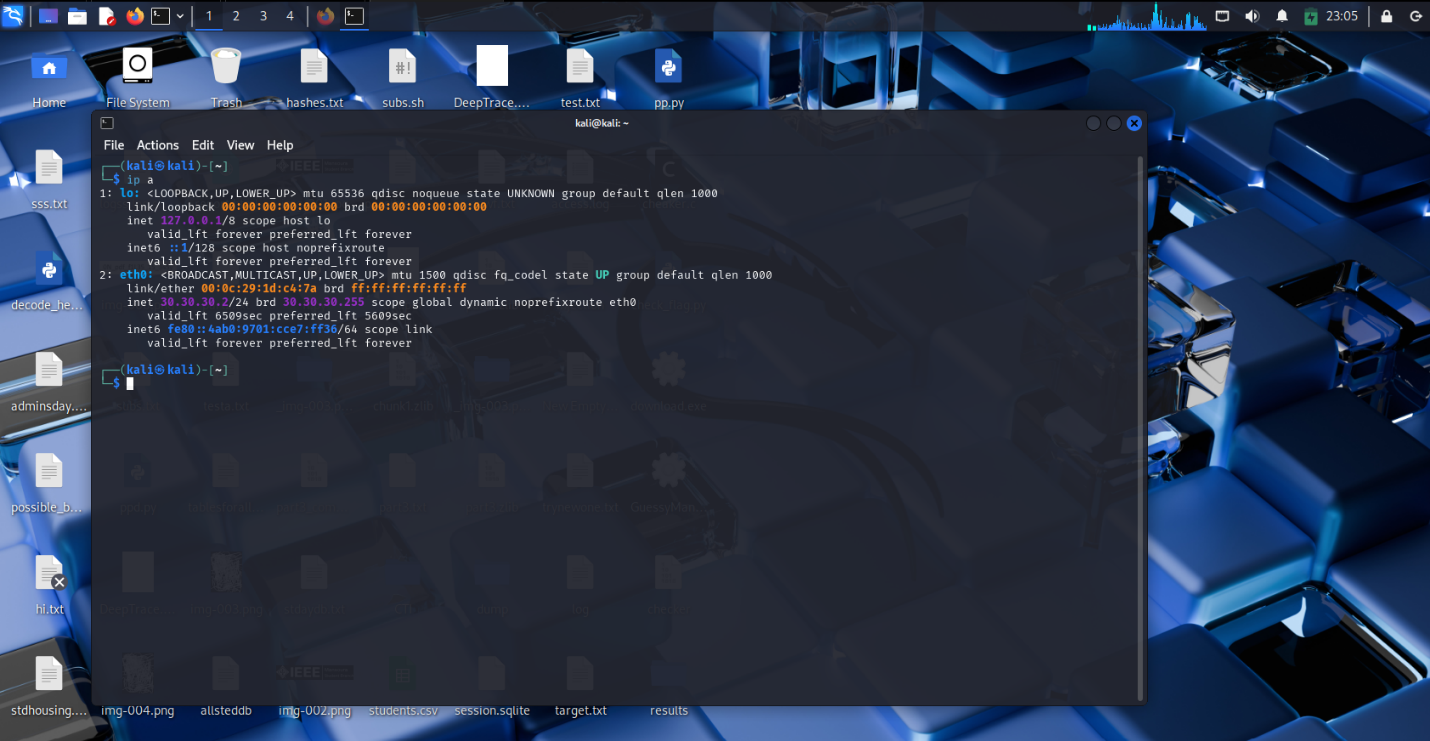
Task: Switch to workspace 2
Action: click(236, 16)
